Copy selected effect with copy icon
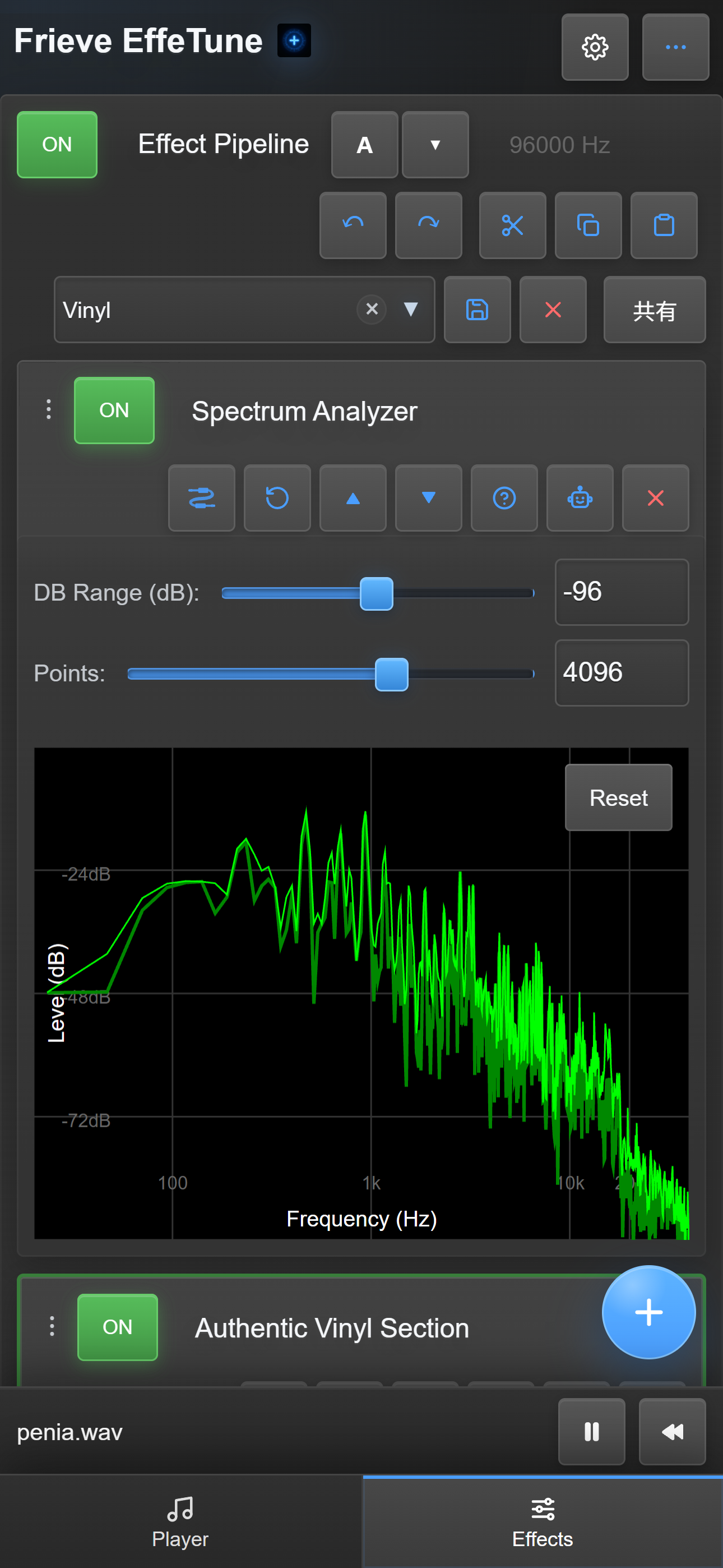The width and height of the screenshot is (723, 1568). 588,225
